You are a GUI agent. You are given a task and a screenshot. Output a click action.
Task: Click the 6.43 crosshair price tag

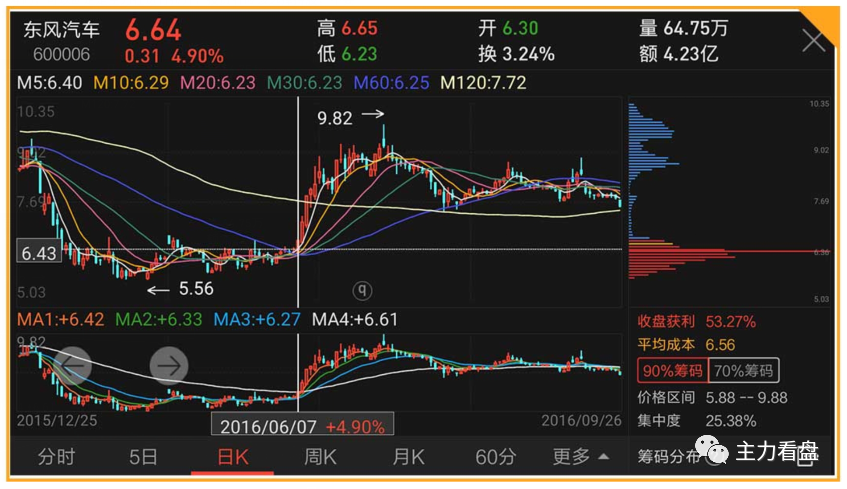[x=39, y=251]
